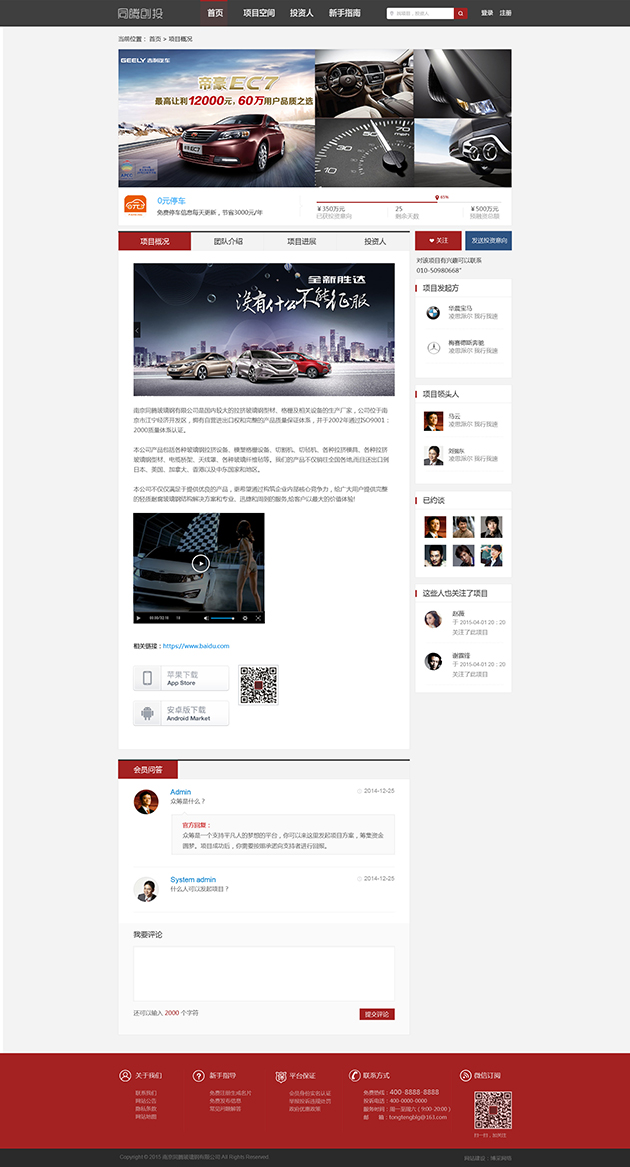
Task: Click the video control bar play icon
Action: pyautogui.click(x=139, y=618)
